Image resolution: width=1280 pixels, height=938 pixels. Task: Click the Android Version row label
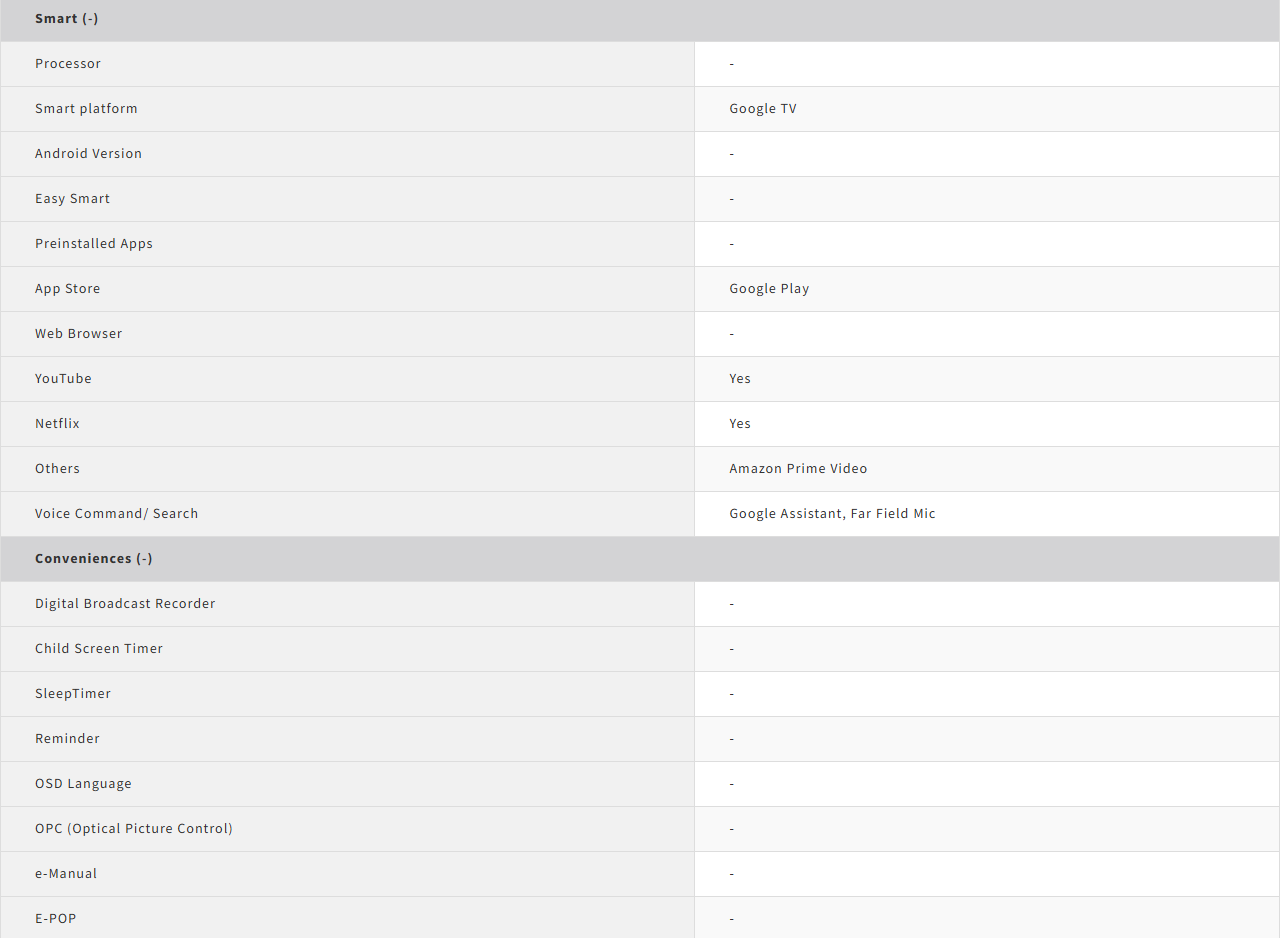point(88,154)
